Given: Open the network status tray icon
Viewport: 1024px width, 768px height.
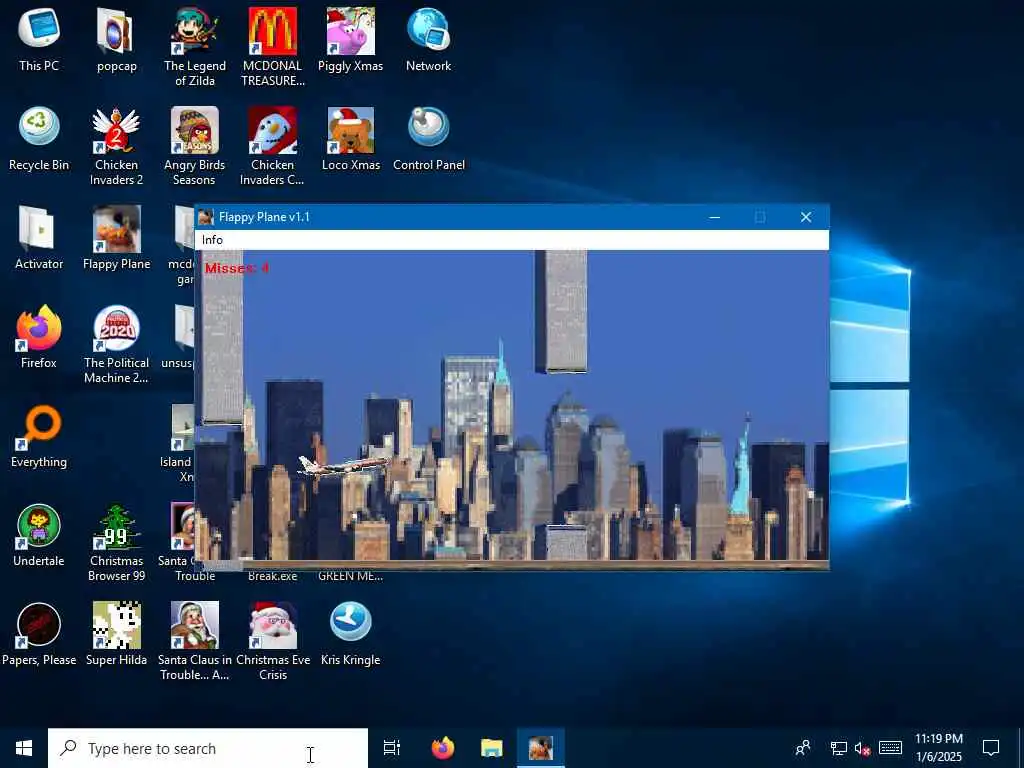Looking at the screenshot, I should [839, 748].
